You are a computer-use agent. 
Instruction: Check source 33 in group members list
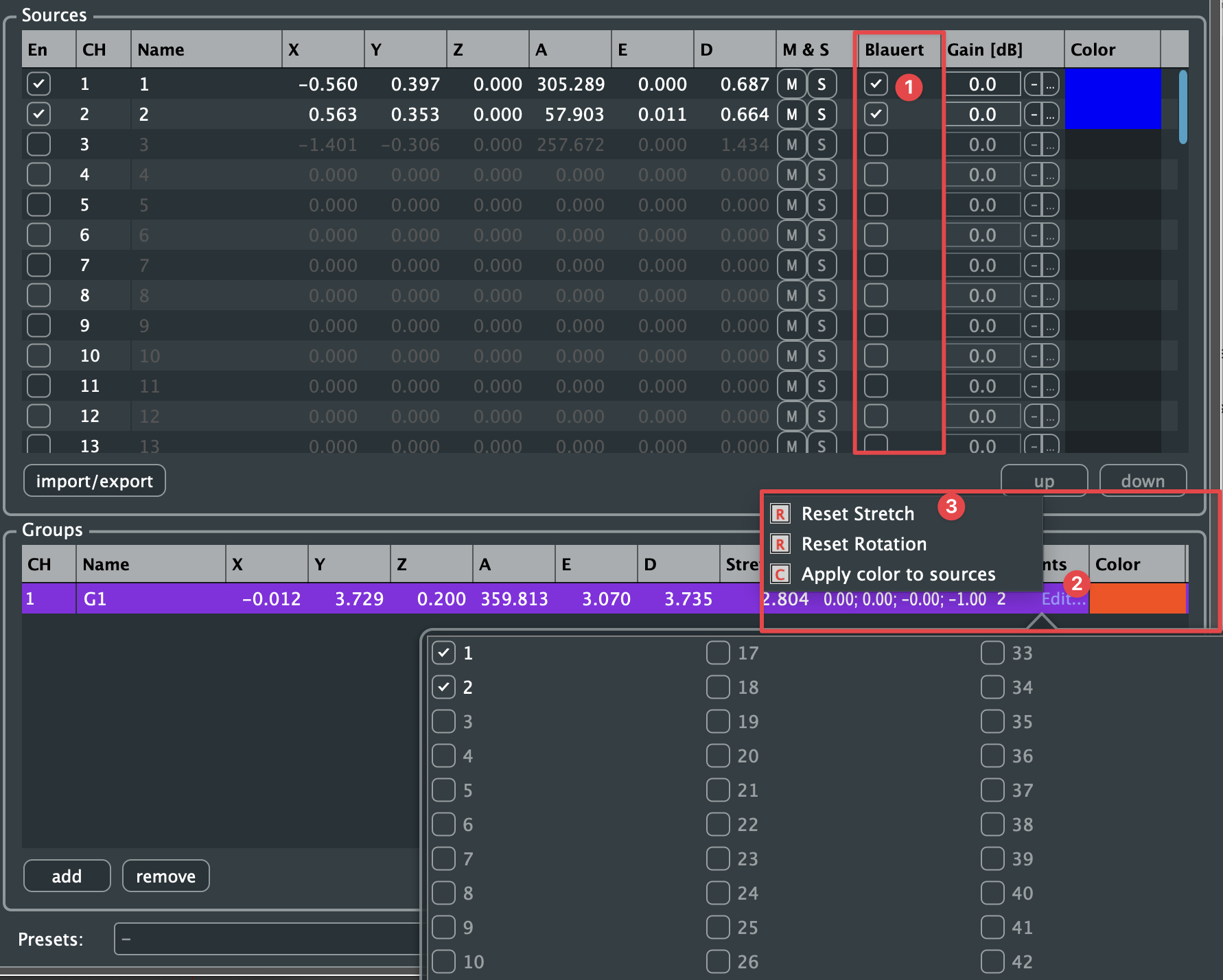(x=992, y=653)
